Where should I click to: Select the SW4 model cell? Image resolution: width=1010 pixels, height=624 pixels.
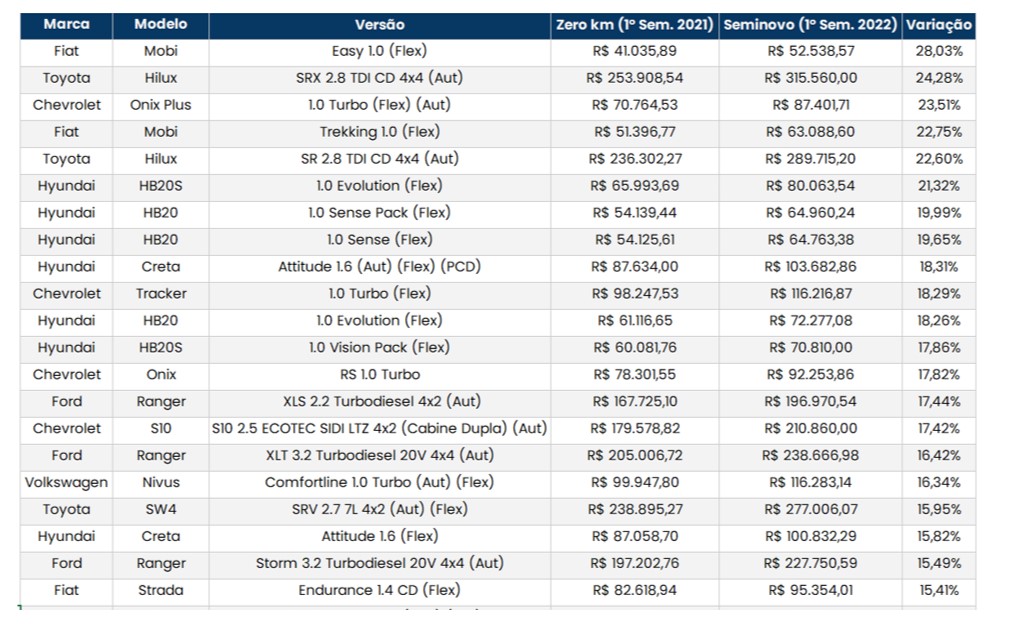[x=160, y=509]
